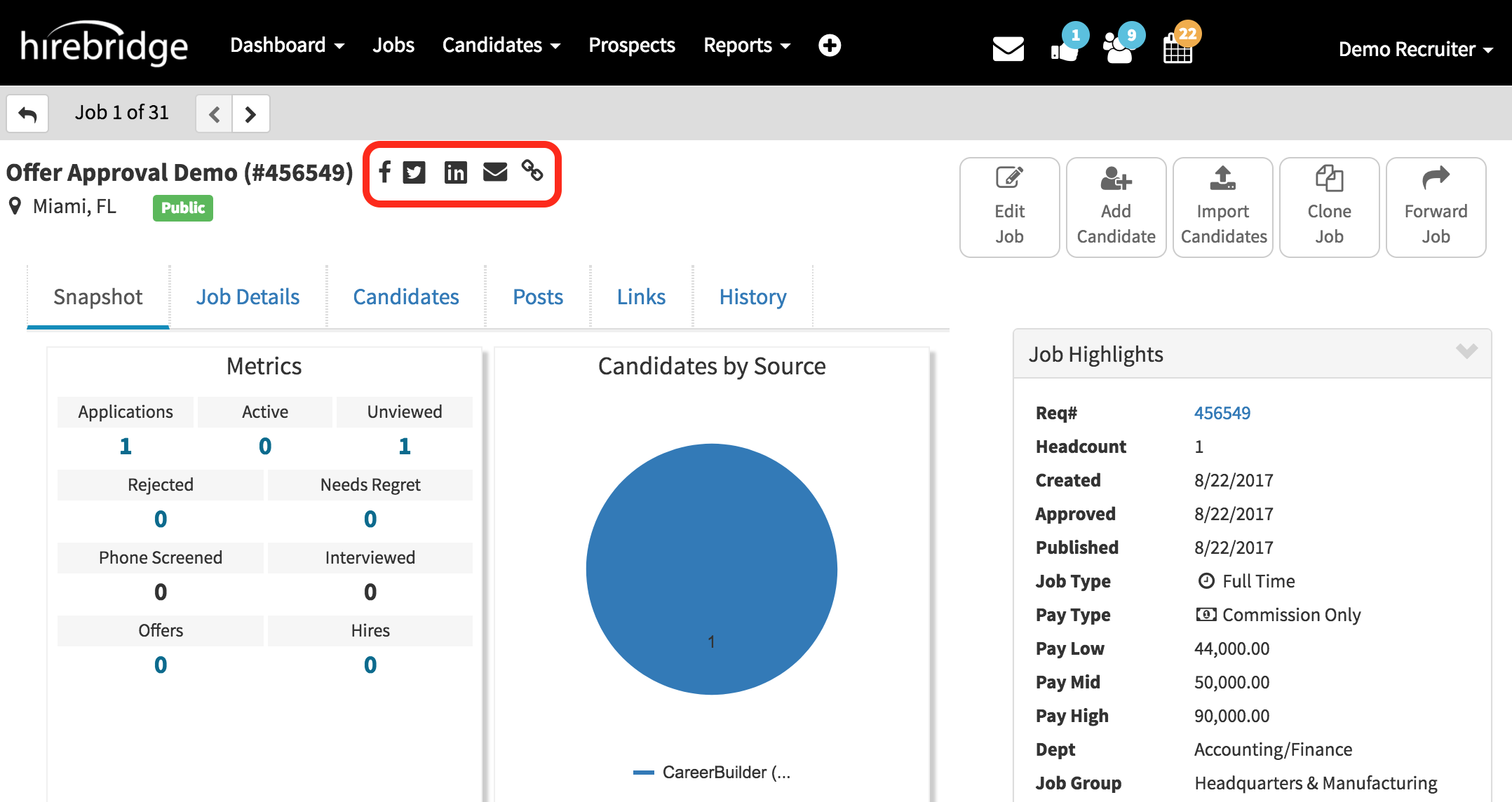Collapse the Job Highlights panel

point(1466,351)
